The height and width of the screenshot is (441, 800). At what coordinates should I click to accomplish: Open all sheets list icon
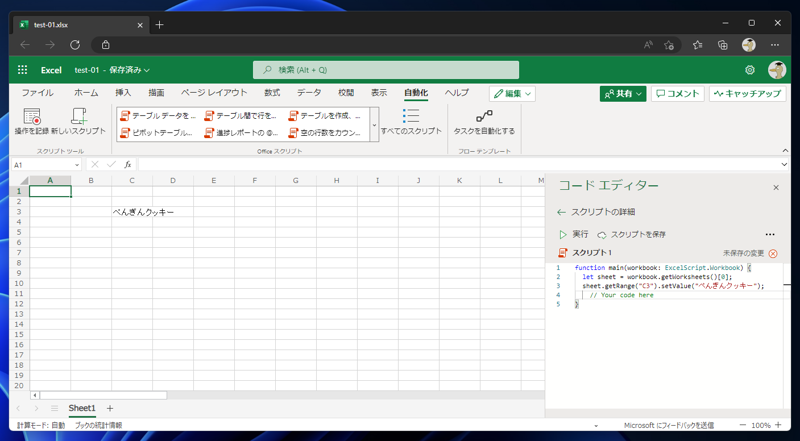tap(54, 408)
